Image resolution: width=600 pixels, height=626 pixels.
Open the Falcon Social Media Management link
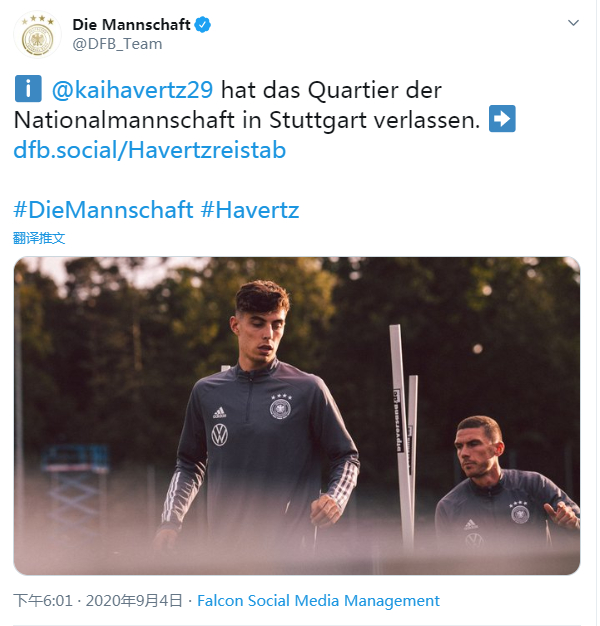[x=318, y=600]
